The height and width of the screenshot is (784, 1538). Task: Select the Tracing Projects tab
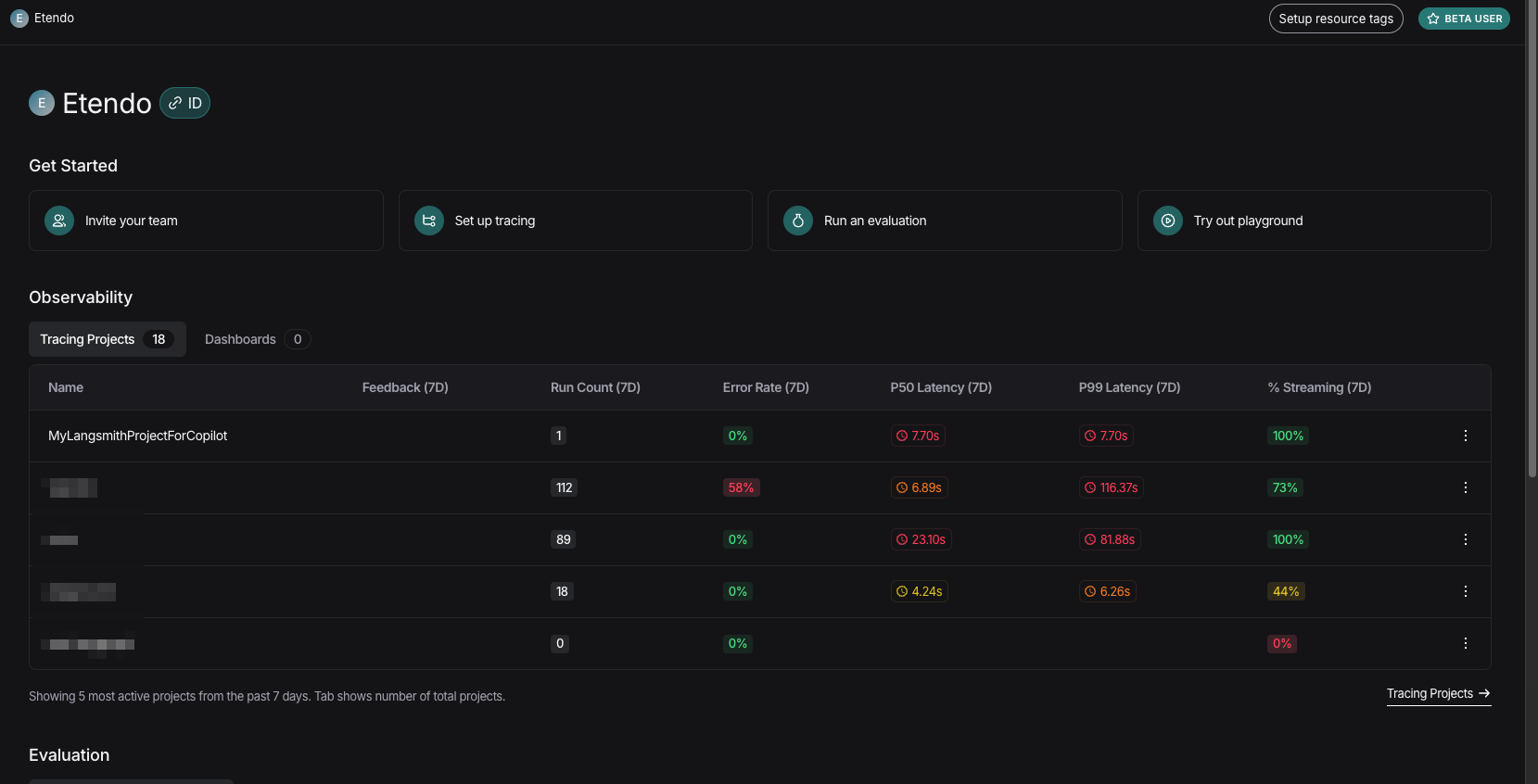click(108, 339)
